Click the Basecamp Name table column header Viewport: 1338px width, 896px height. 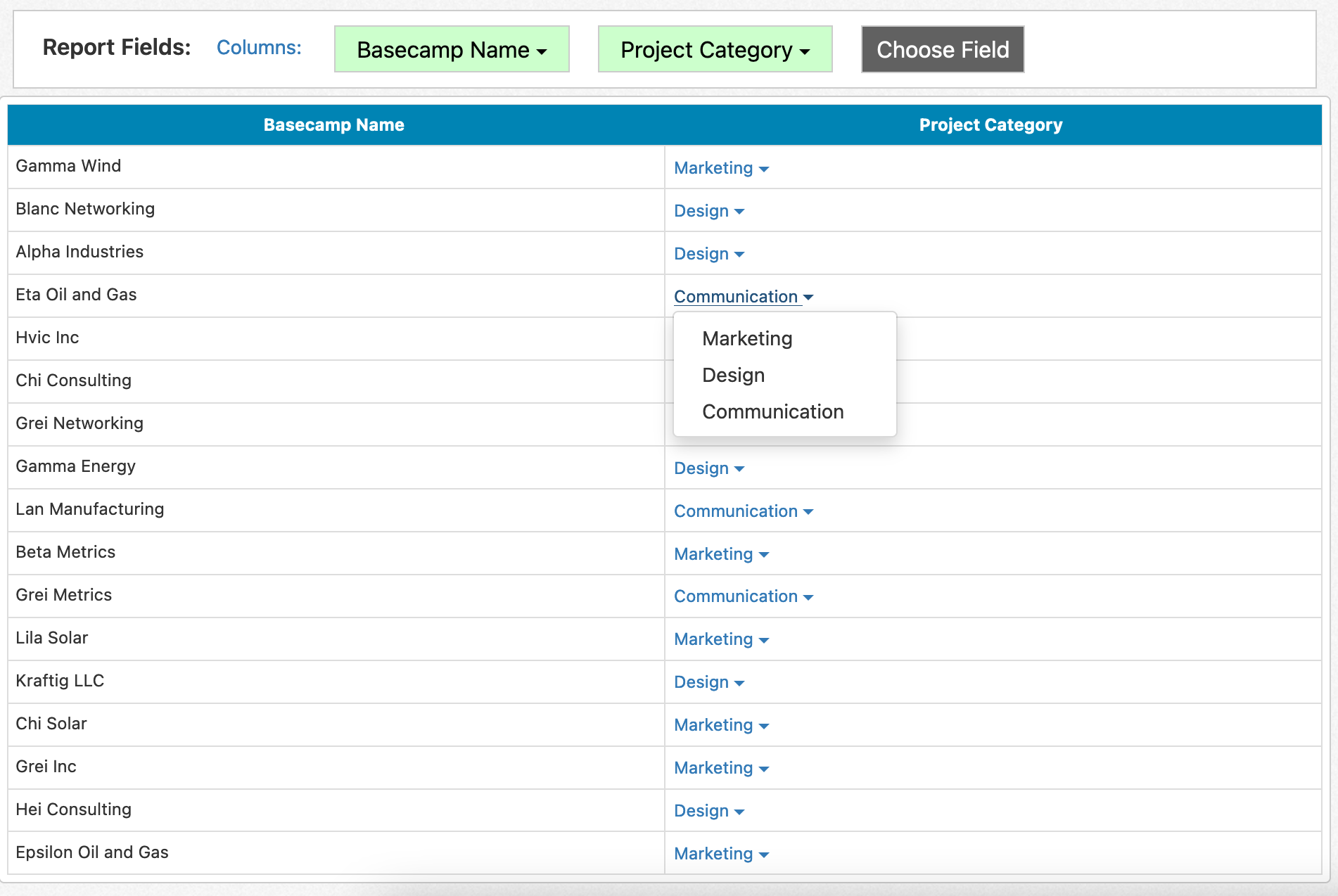(x=333, y=125)
